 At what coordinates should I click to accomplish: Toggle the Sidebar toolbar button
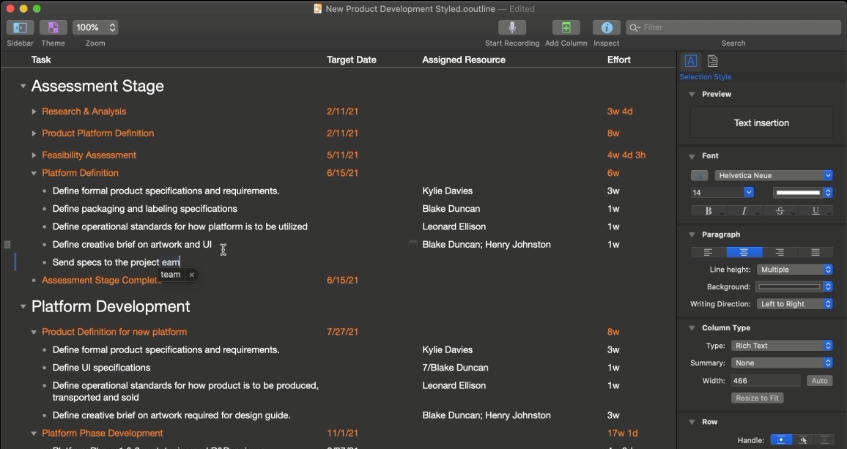pos(20,28)
